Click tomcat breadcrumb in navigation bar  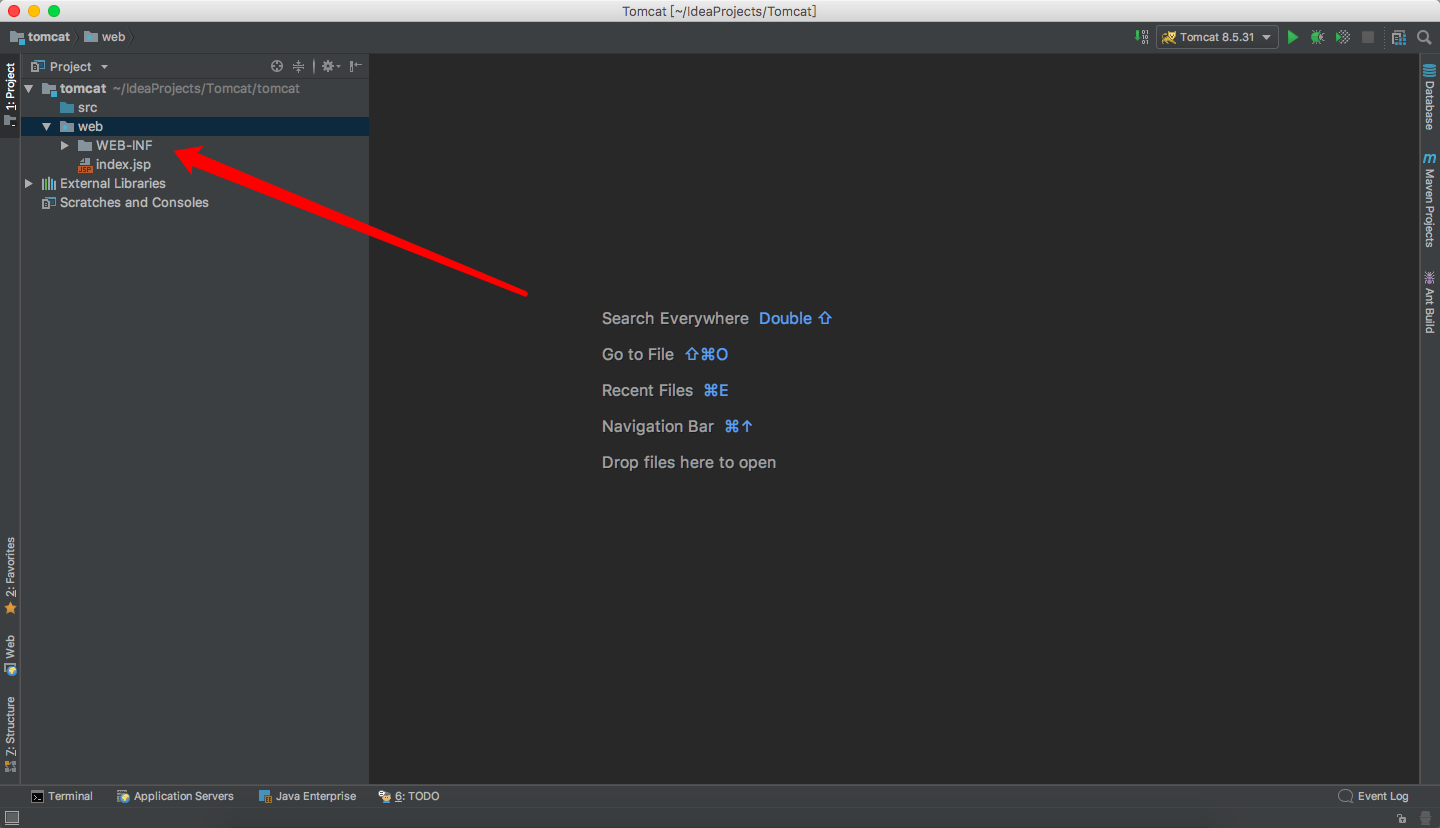coord(40,37)
